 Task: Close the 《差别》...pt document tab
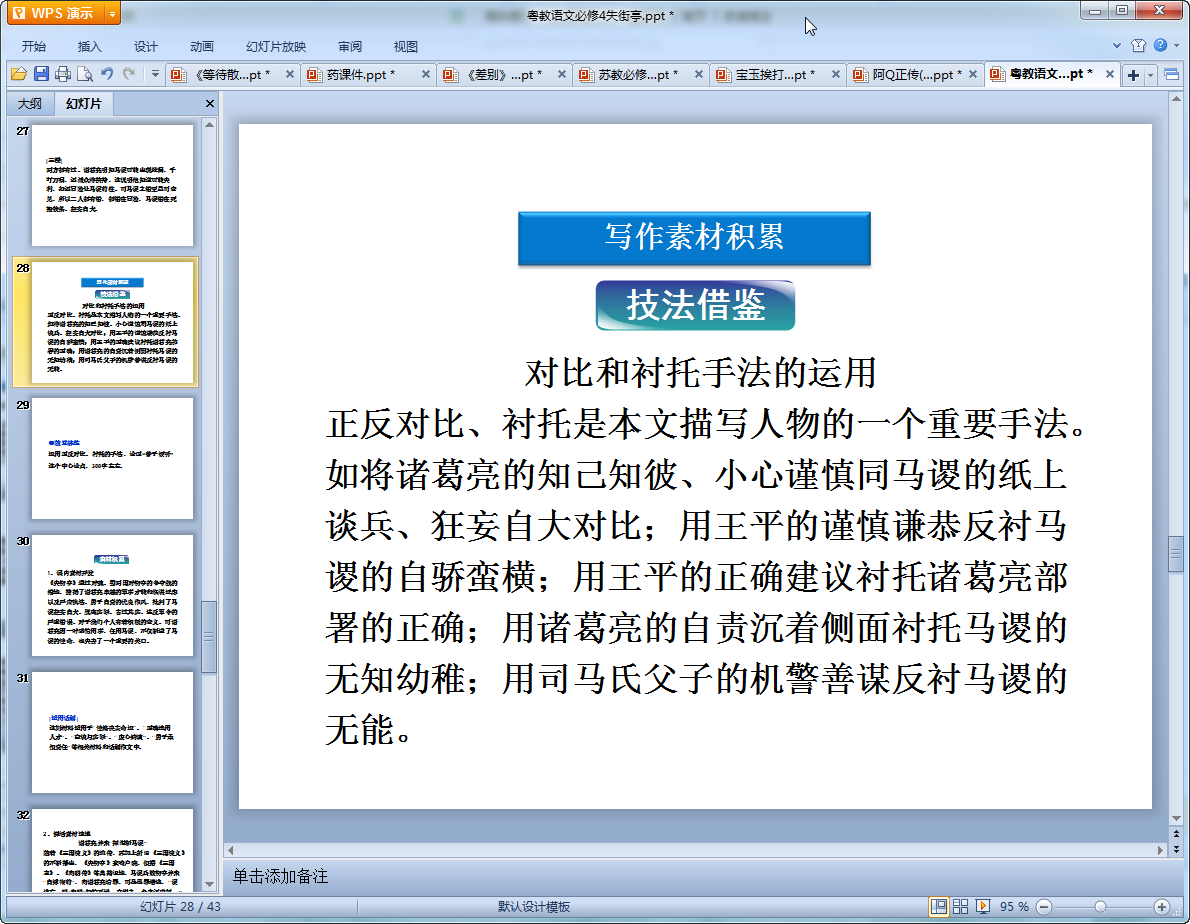coord(562,74)
